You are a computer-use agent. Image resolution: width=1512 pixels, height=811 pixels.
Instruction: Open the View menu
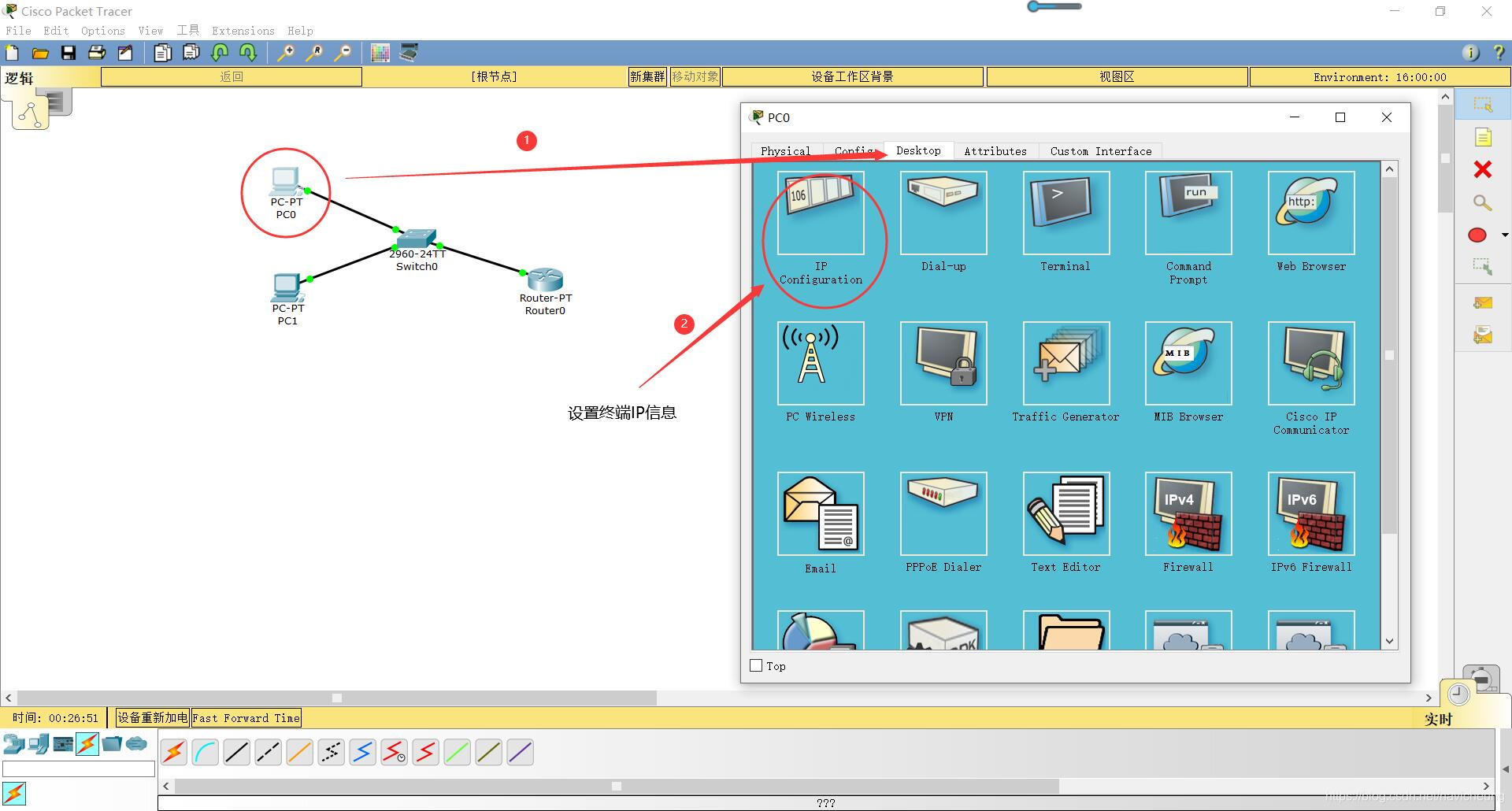[150, 31]
